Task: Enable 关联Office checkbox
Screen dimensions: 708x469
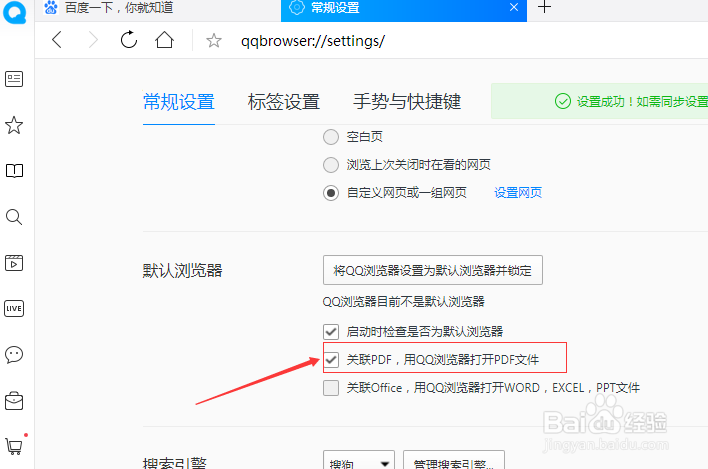Action: tap(331, 388)
